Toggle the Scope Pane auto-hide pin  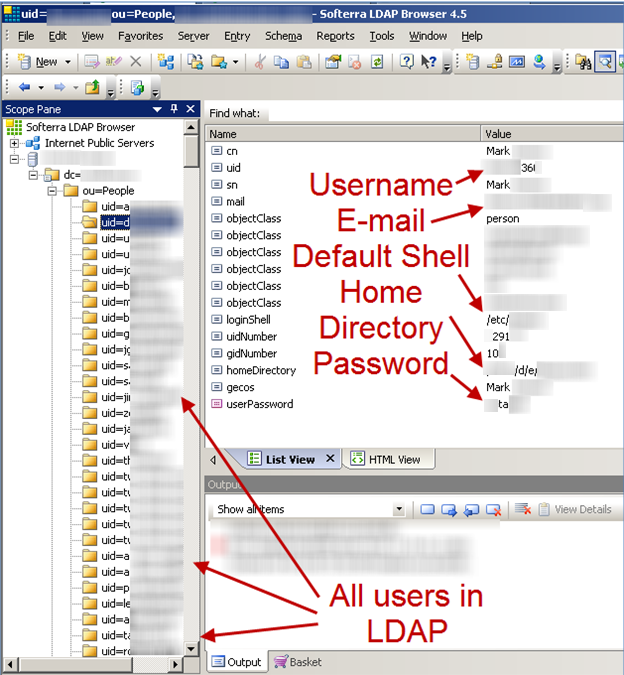(174, 109)
